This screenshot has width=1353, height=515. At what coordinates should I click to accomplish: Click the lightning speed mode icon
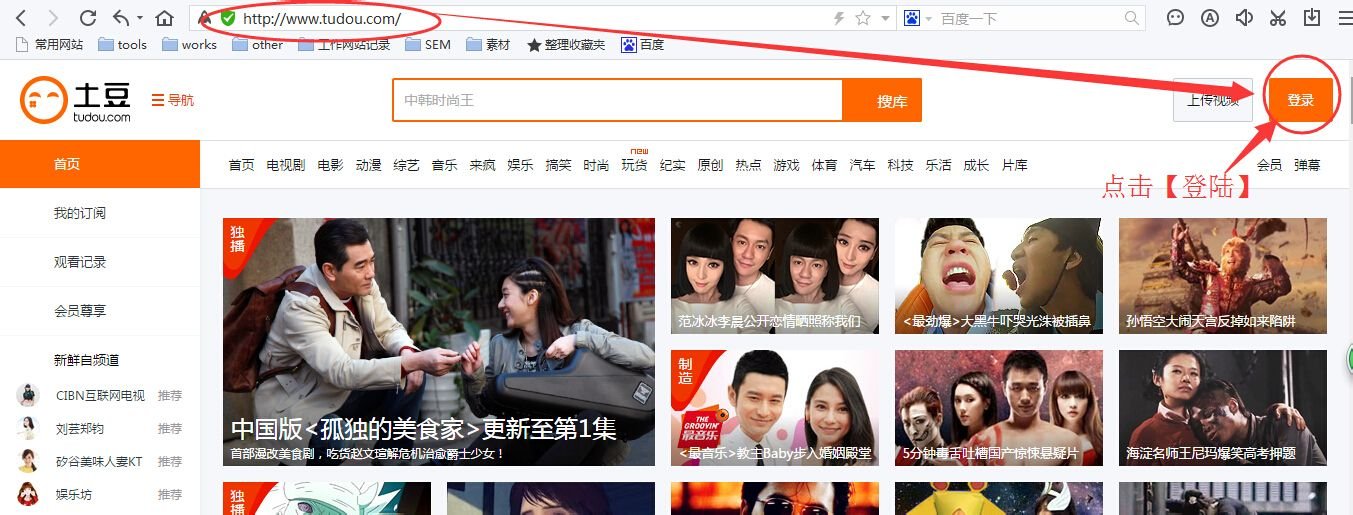[x=839, y=18]
